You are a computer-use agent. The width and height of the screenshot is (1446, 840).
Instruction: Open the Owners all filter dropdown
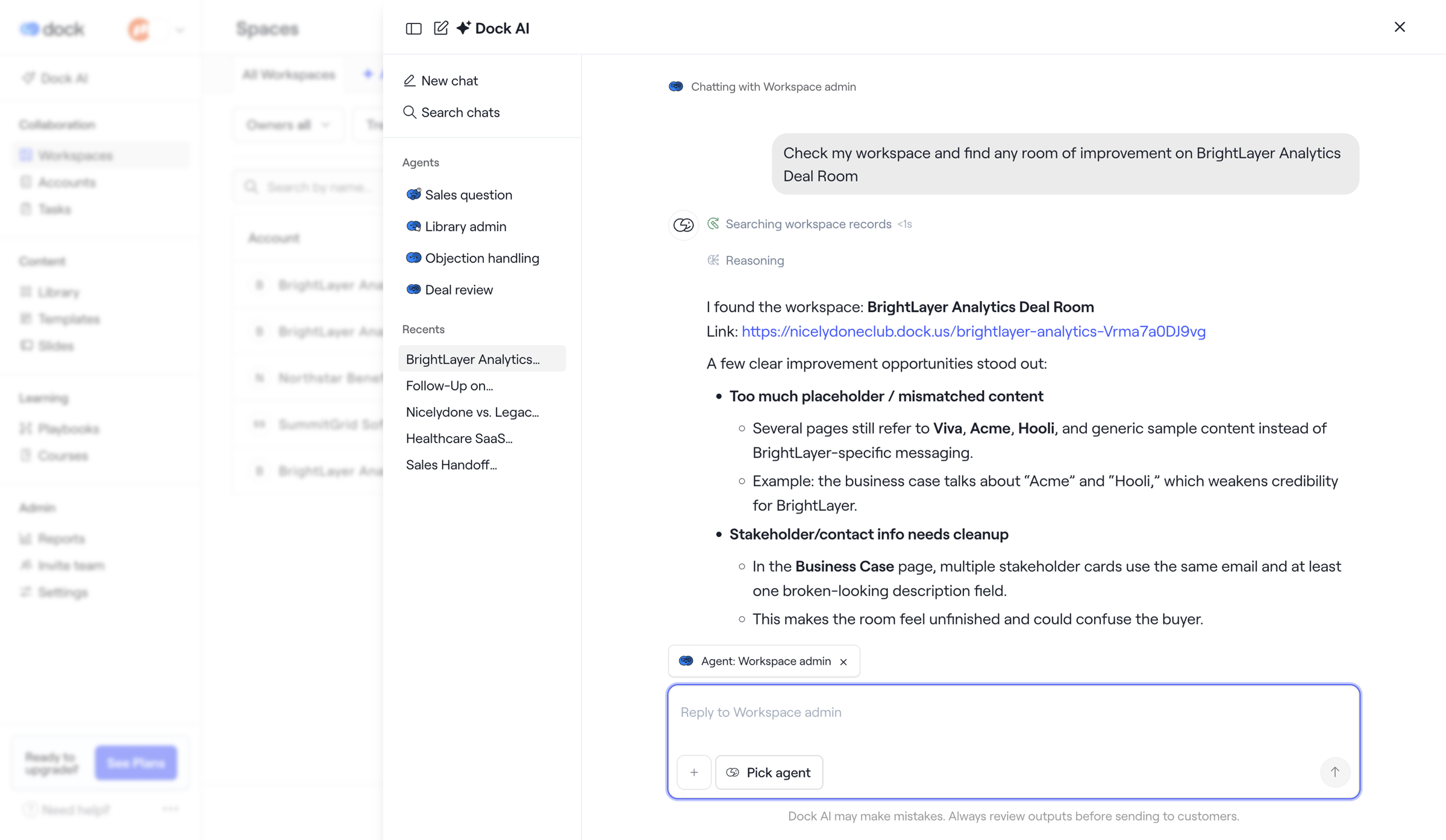[x=289, y=125]
